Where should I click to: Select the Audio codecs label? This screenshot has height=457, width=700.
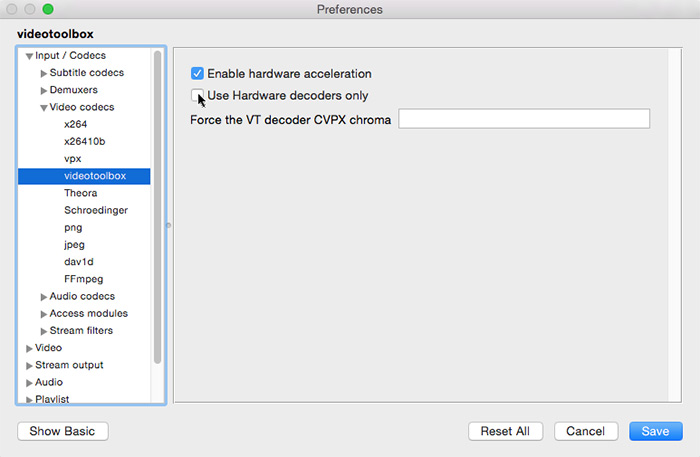click(82, 296)
